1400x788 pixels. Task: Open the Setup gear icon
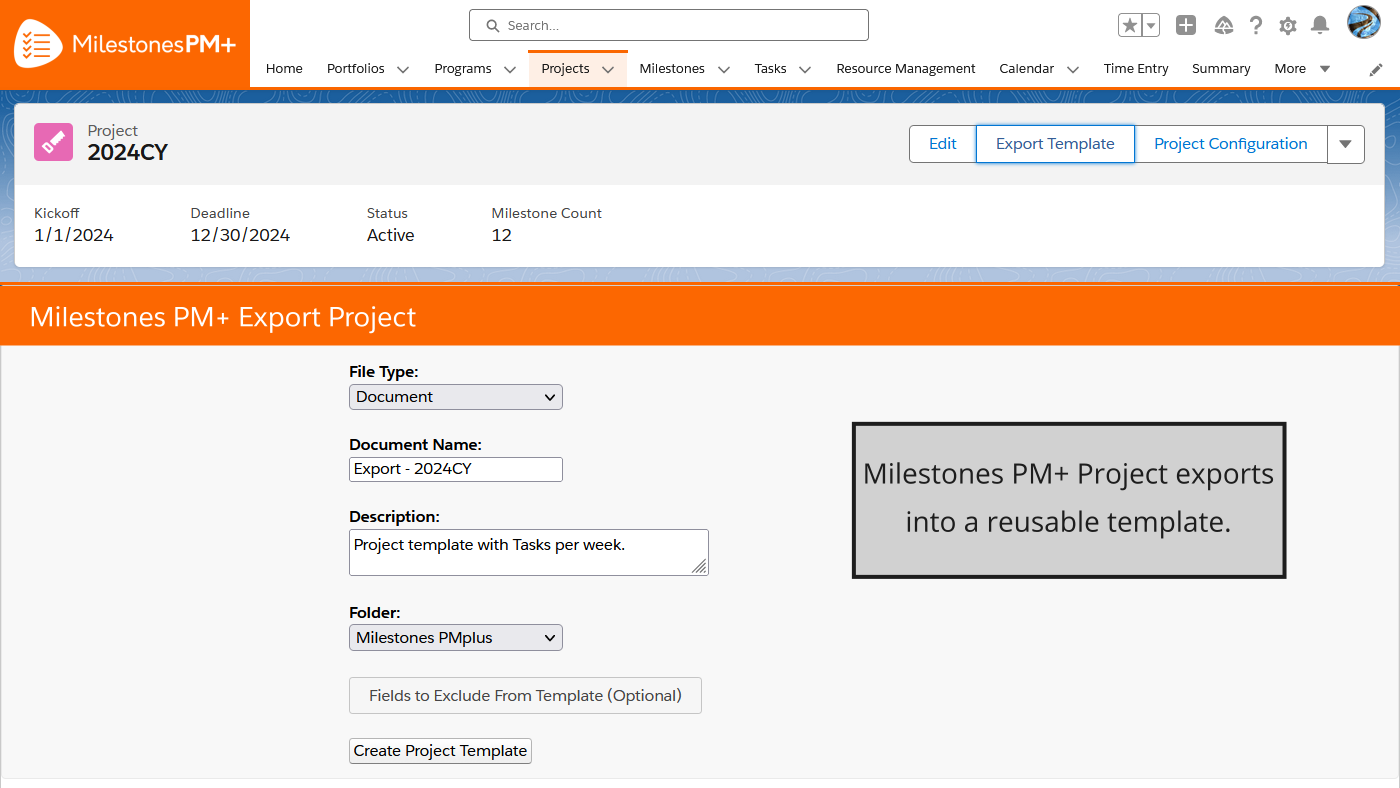click(x=1288, y=26)
